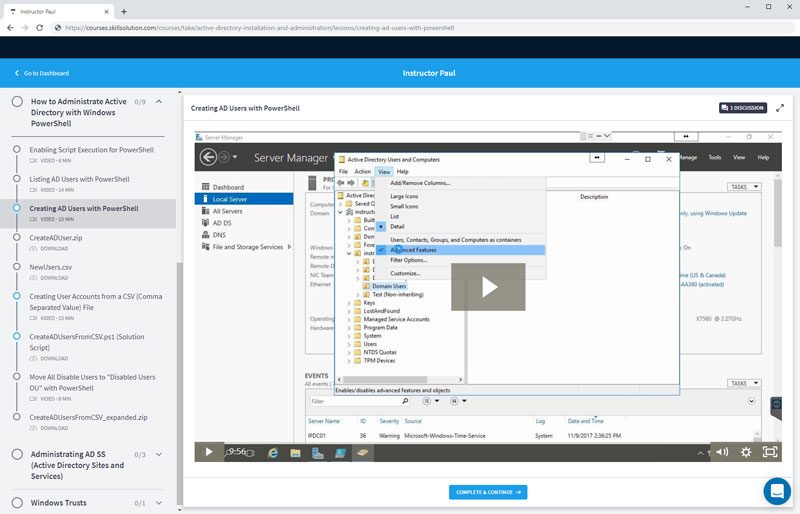
Task: Open video settings gear
Action: (x=745, y=452)
